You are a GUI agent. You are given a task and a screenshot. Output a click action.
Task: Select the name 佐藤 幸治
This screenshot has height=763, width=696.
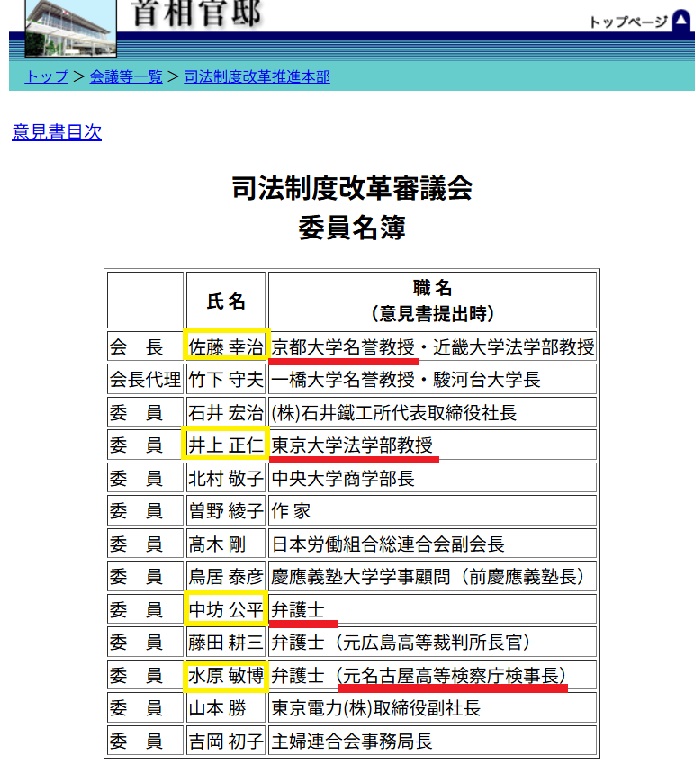pos(226,346)
